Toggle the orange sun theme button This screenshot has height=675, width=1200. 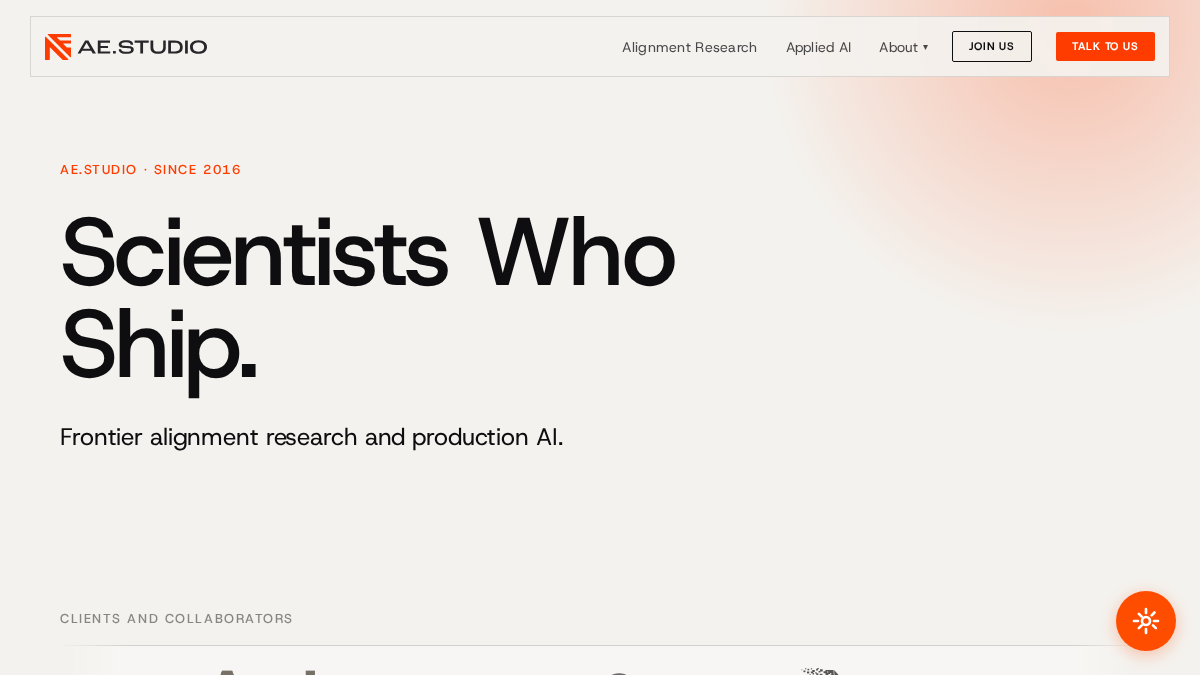pos(1146,621)
